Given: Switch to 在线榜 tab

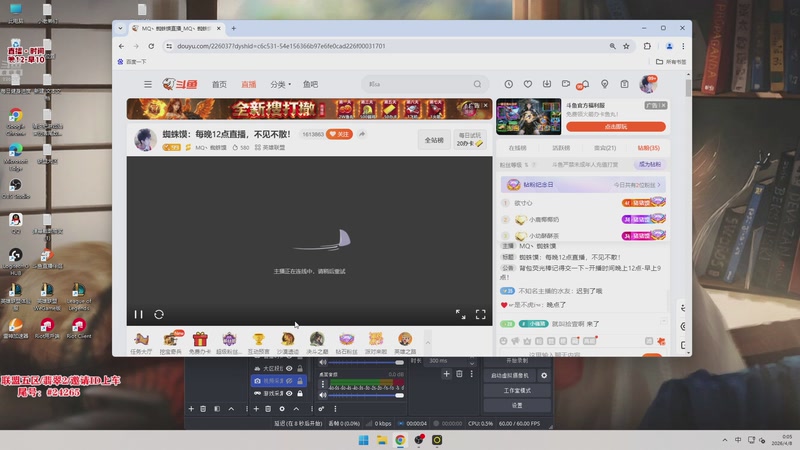Looking at the screenshot, I should point(517,148).
